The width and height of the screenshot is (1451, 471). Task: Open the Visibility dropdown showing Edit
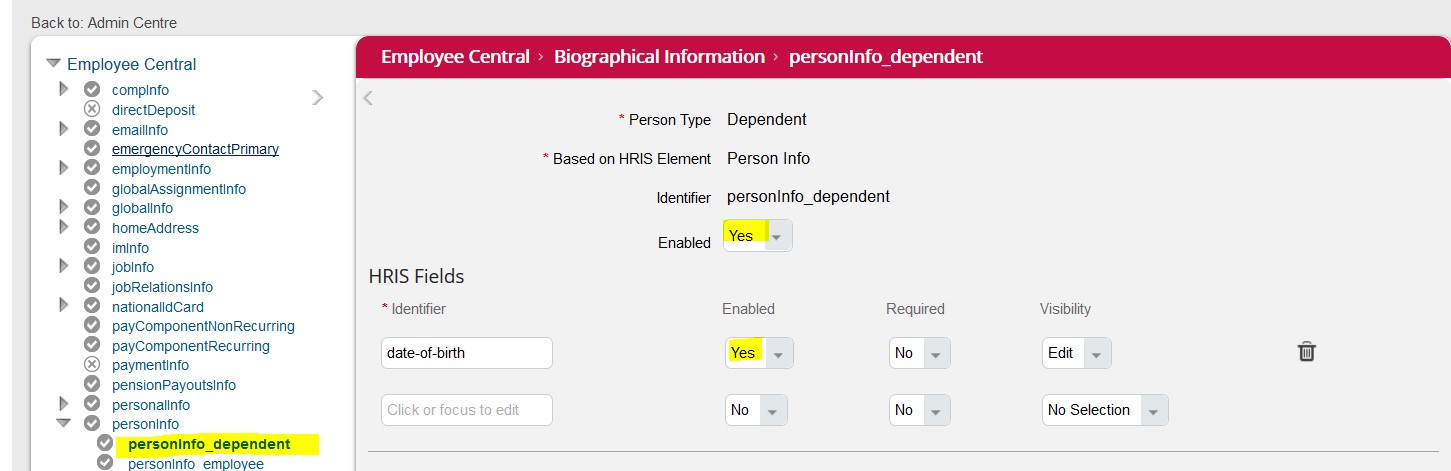tap(1076, 353)
